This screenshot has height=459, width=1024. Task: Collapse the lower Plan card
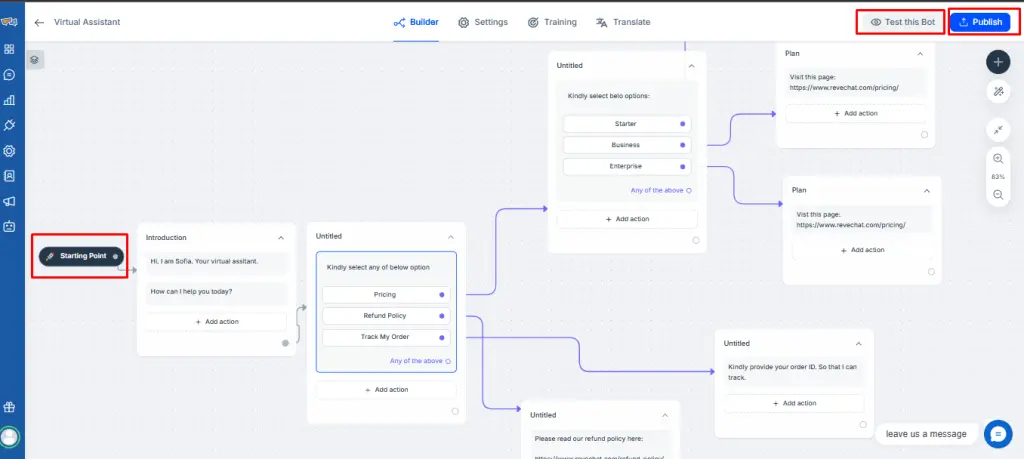click(927, 191)
